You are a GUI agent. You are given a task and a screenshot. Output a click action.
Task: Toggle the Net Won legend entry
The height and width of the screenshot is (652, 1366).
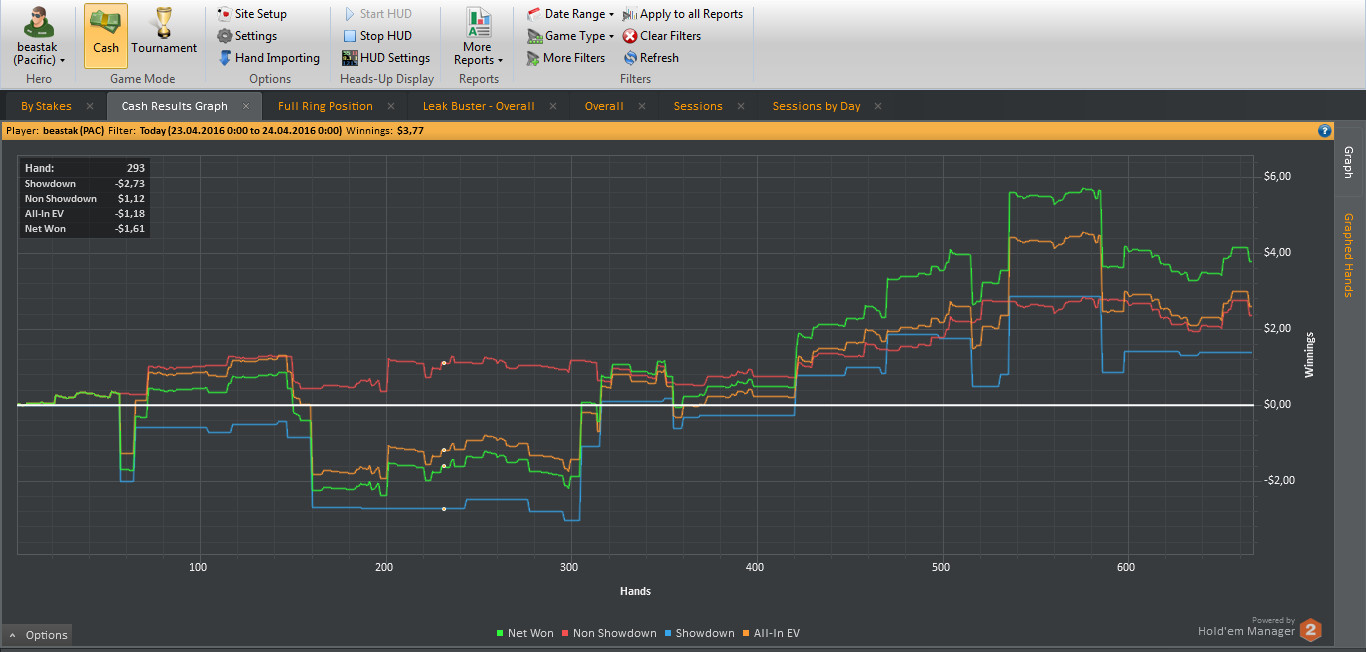[x=525, y=633]
